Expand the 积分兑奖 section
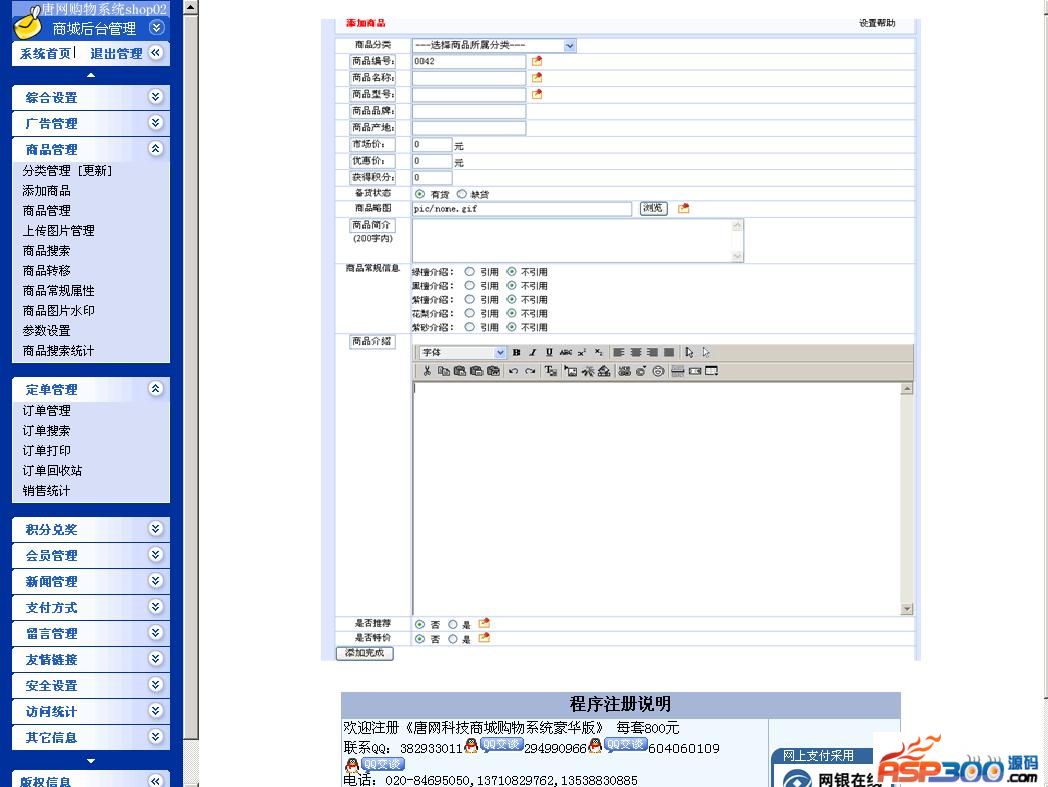The height and width of the screenshot is (787, 1048). (x=156, y=529)
